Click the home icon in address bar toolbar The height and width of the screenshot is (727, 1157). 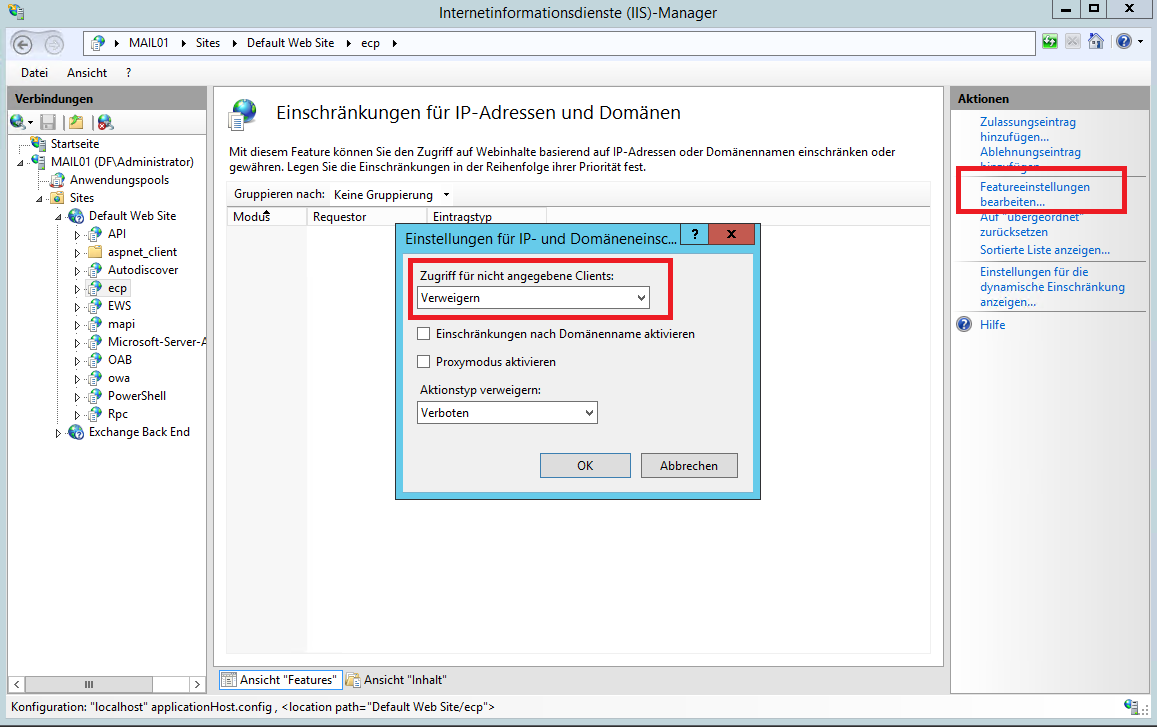tap(1096, 42)
